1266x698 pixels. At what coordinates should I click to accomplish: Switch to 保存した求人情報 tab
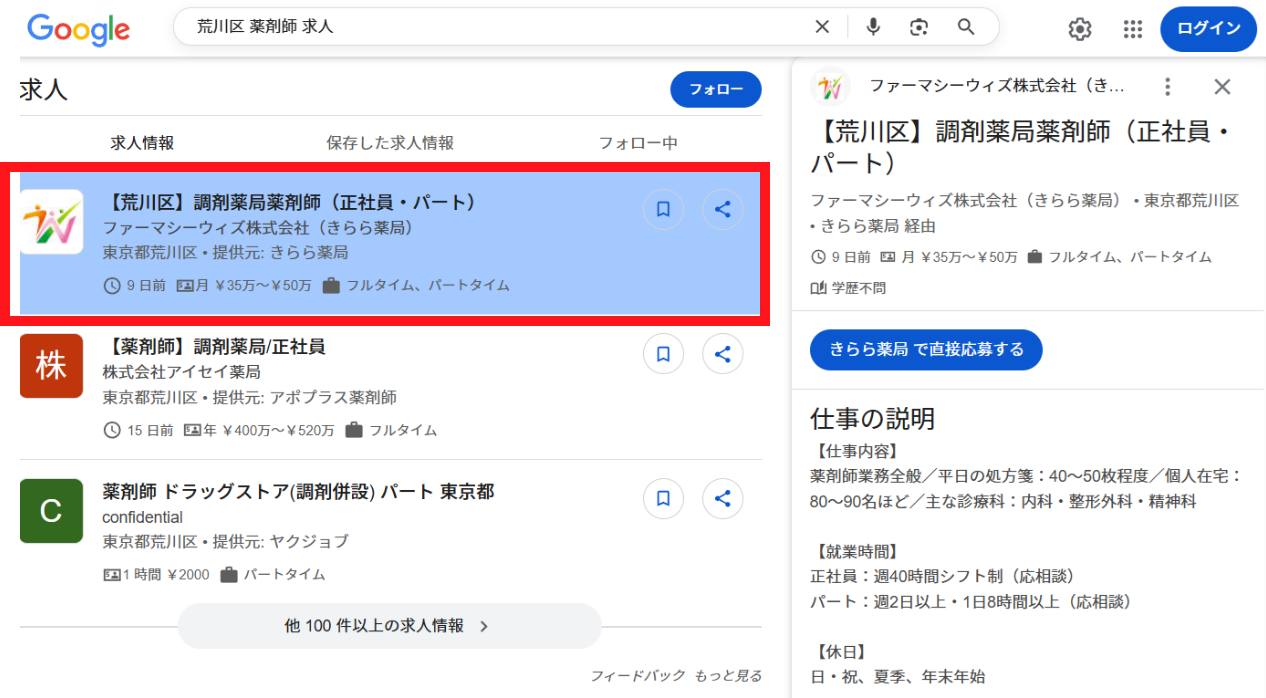click(x=390, y=143)
